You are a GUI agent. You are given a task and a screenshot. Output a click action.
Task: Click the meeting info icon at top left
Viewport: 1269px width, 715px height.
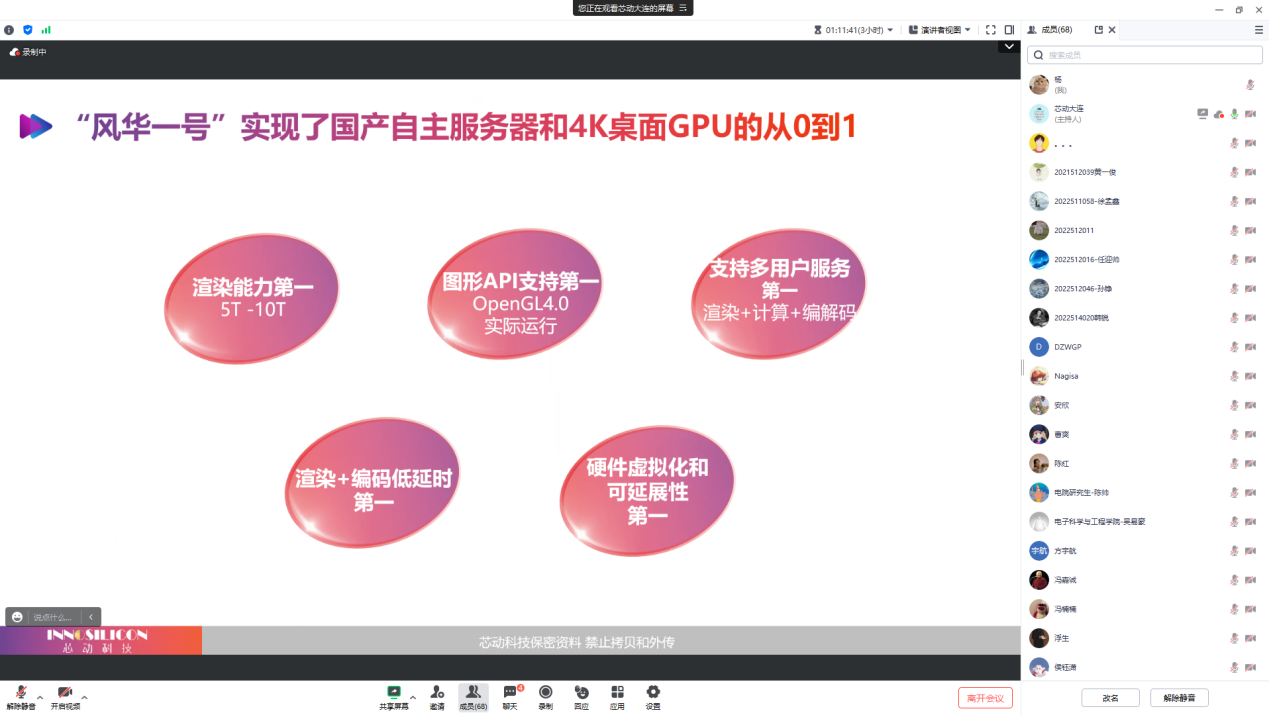click(x=9, y=30)
